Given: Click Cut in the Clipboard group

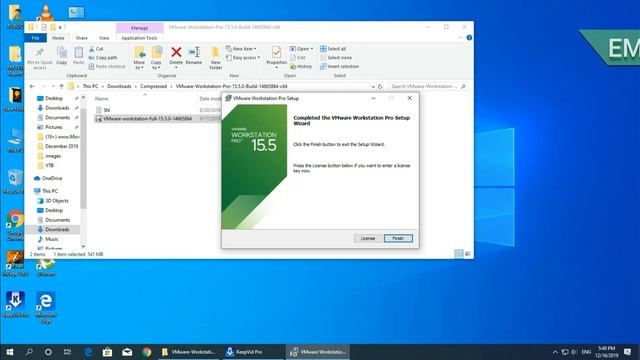Looking at the screenshot, I should click(x=97, y=49).
